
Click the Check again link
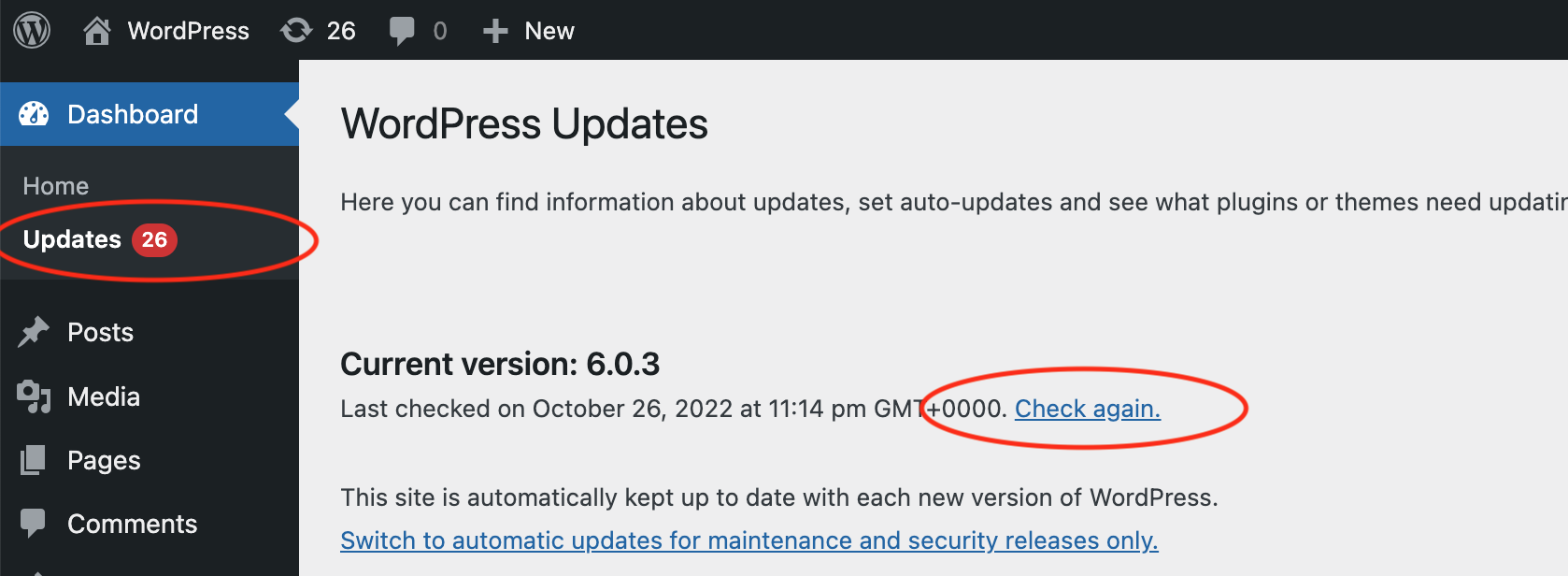click(x=1088, y=409)
